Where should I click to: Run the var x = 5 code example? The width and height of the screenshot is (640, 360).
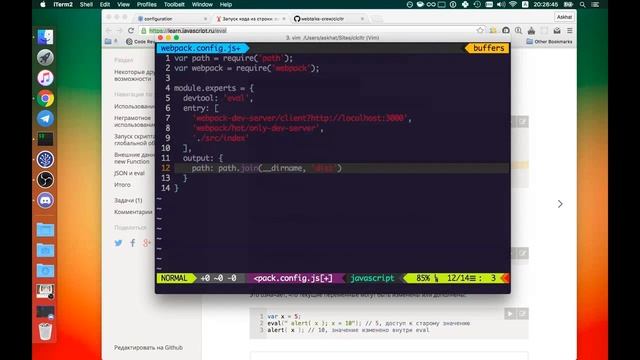510,313
